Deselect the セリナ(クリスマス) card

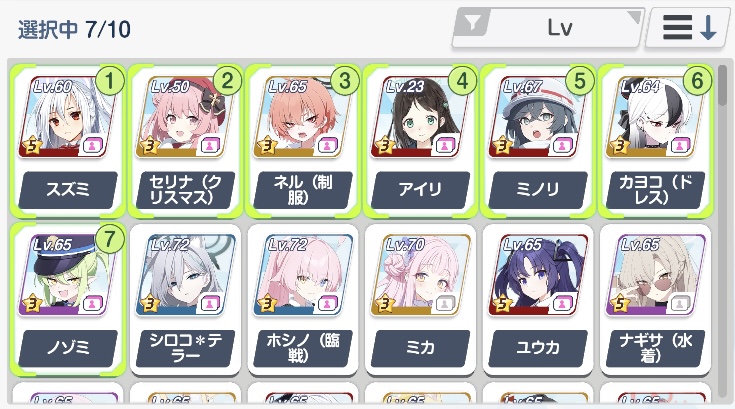click(186, 141)
